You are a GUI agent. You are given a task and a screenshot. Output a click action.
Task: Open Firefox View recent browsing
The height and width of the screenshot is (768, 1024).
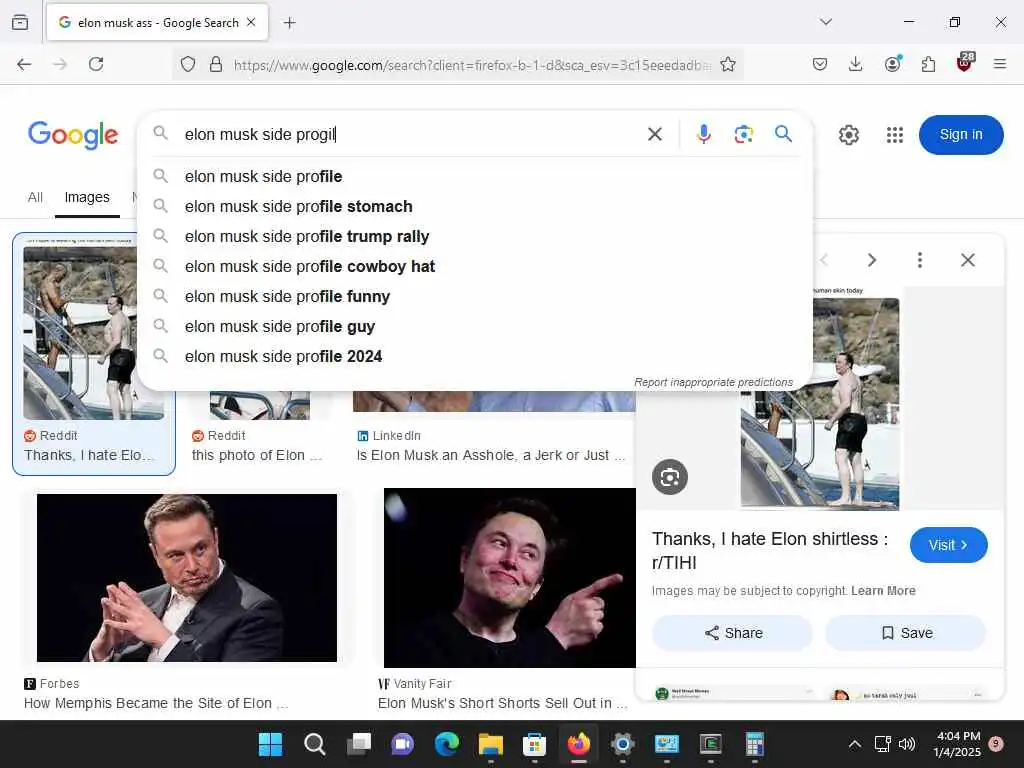pyautogui.click(x=20, y=22)
